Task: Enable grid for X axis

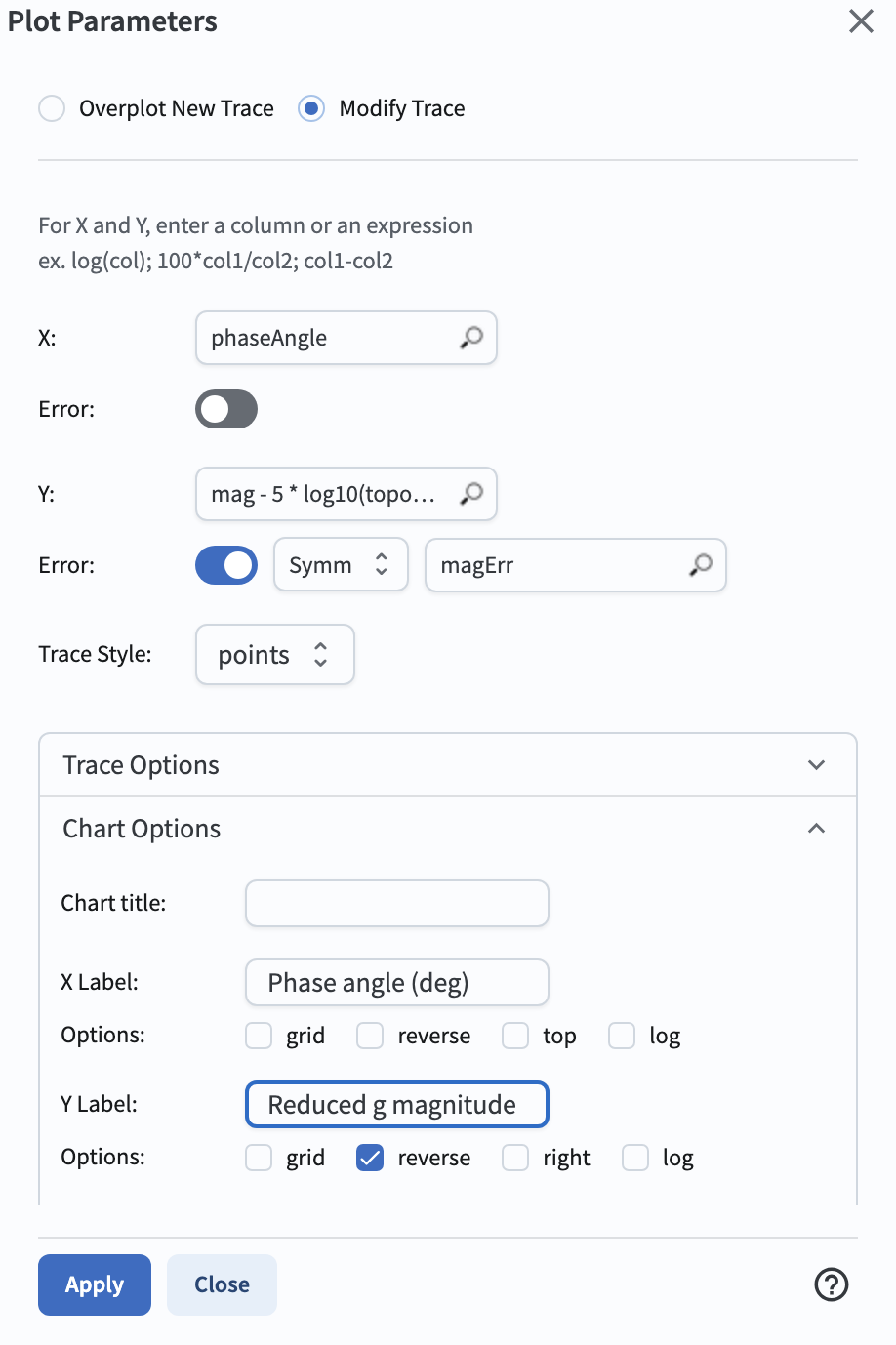Action: point(259,1036)
